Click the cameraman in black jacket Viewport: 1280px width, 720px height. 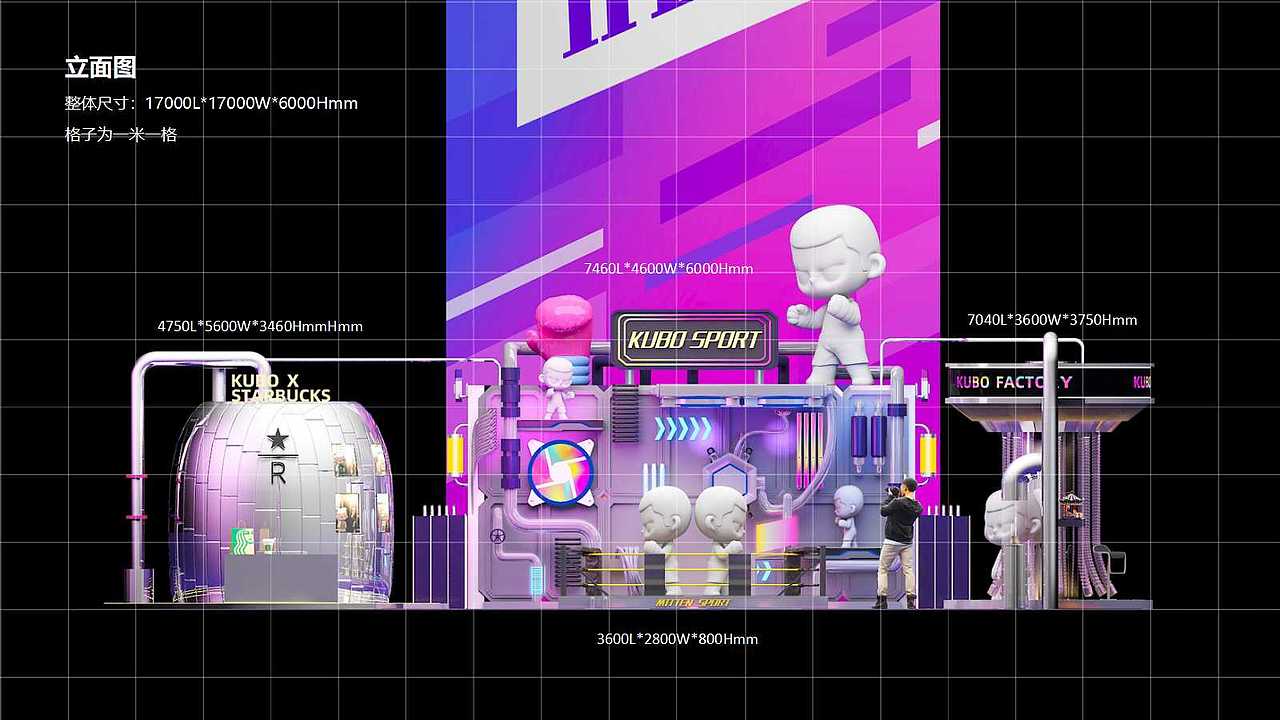coord(899,543)
